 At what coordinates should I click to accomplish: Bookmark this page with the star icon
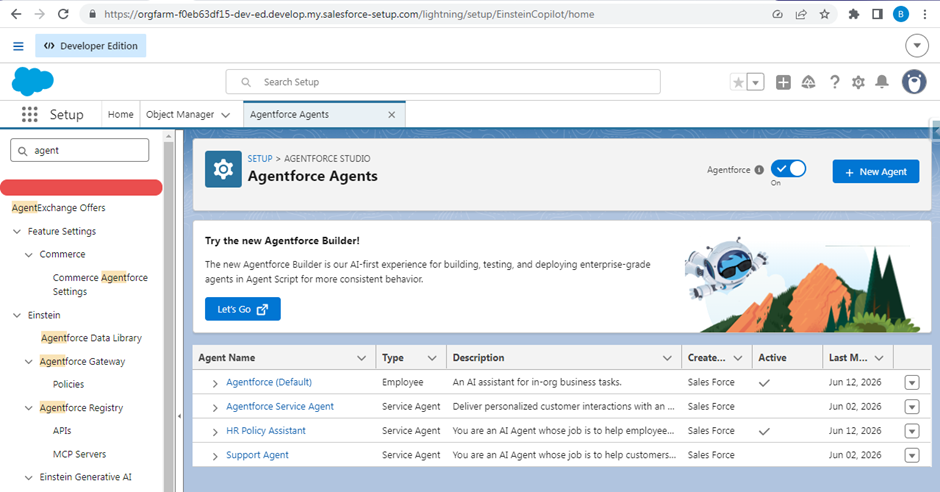[824, 14]
